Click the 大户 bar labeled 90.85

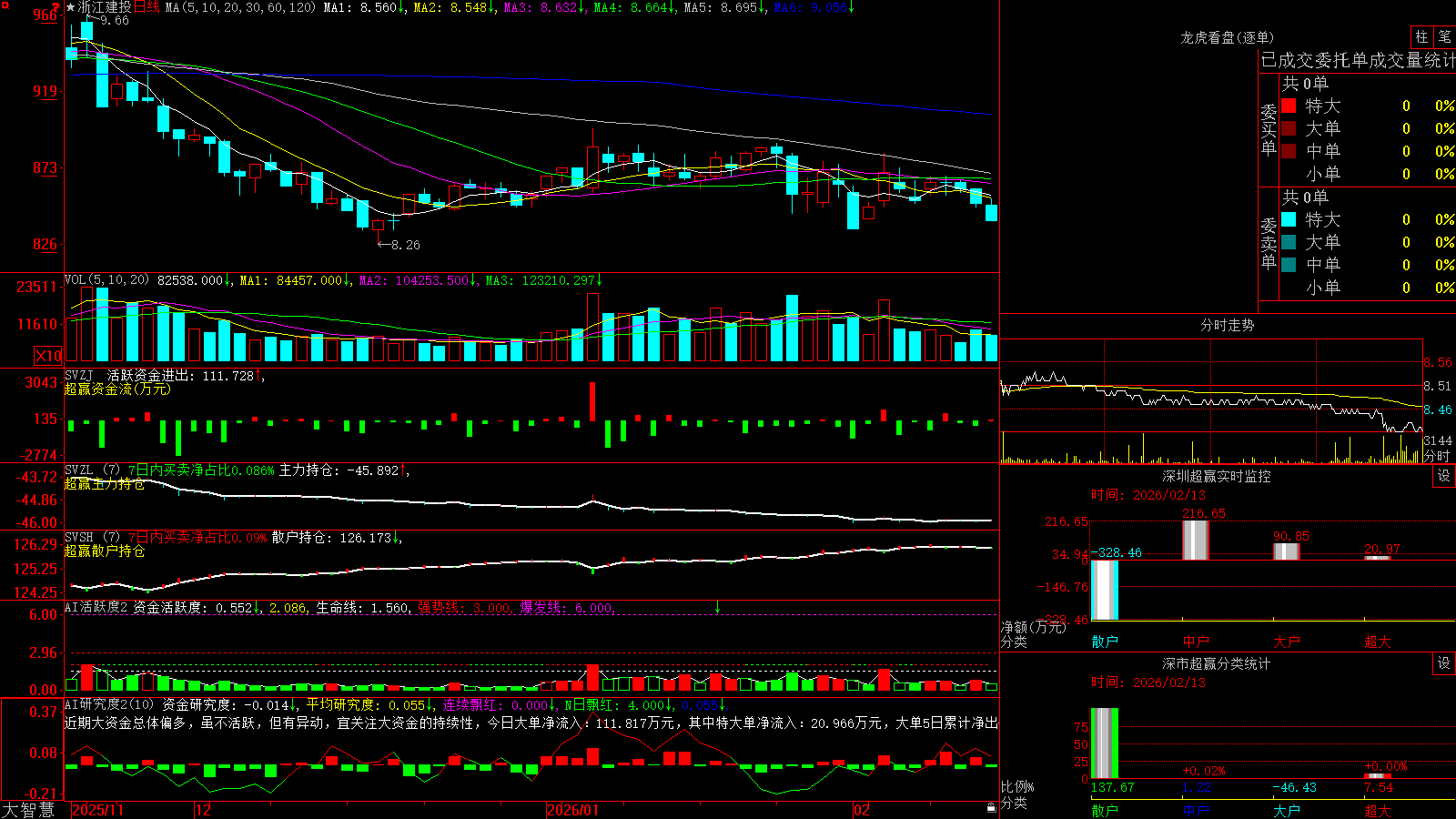(x=1286, y=551)
